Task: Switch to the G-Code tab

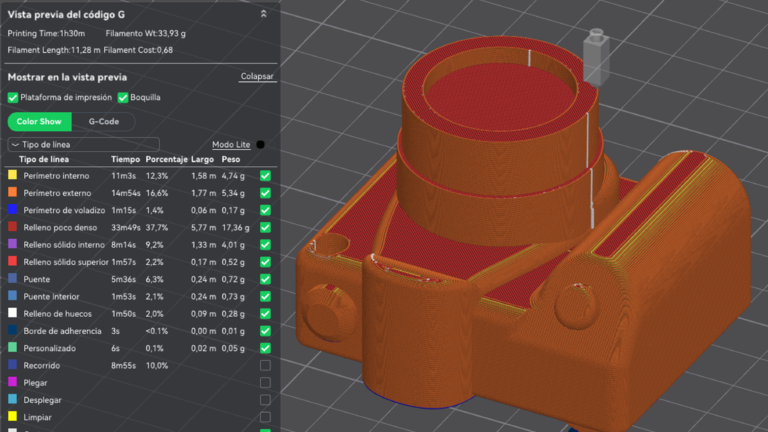Action: (103, 121)
